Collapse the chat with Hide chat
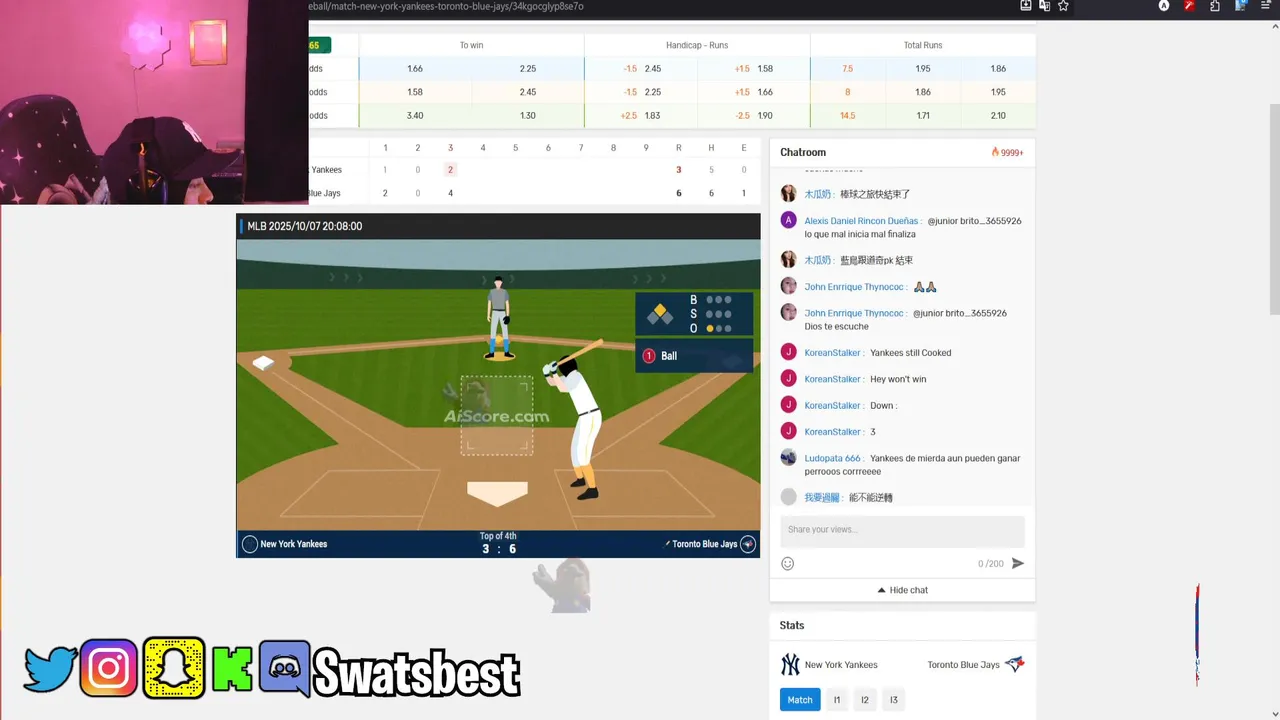Screen dimensions: 1280x720 902,590
